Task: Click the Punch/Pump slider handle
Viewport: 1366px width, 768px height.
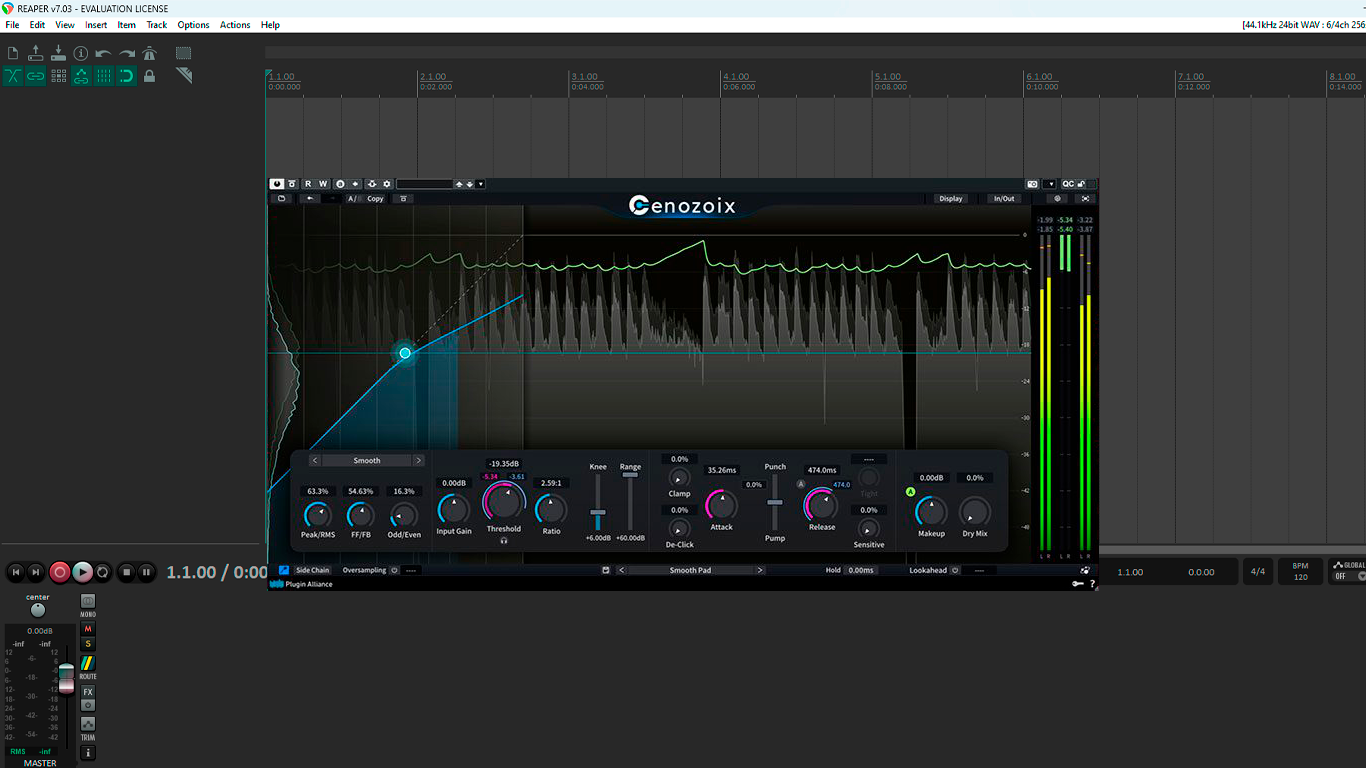Action: 775,502
